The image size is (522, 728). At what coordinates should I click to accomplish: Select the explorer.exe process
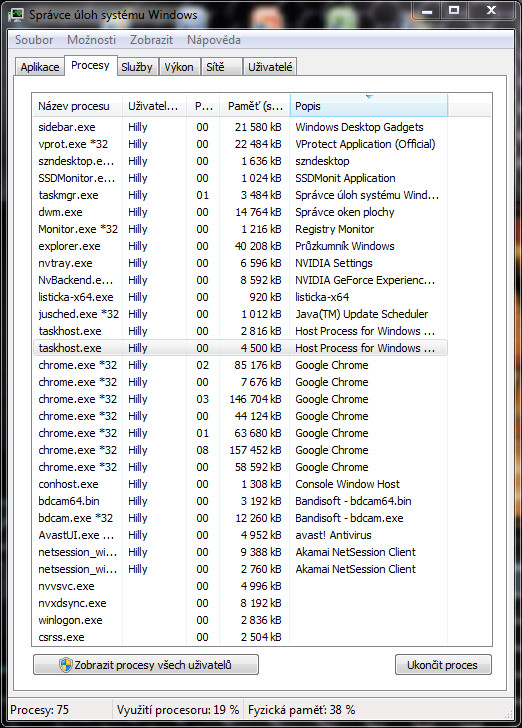tap(240, 246)
